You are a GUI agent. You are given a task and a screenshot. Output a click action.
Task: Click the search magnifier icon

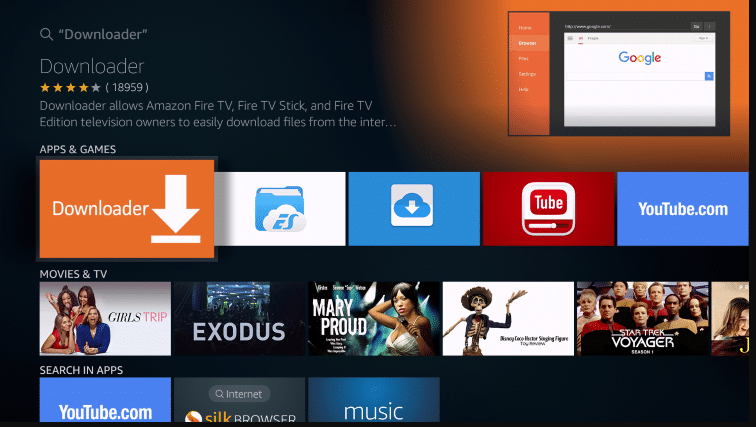[x=46, y=35]
